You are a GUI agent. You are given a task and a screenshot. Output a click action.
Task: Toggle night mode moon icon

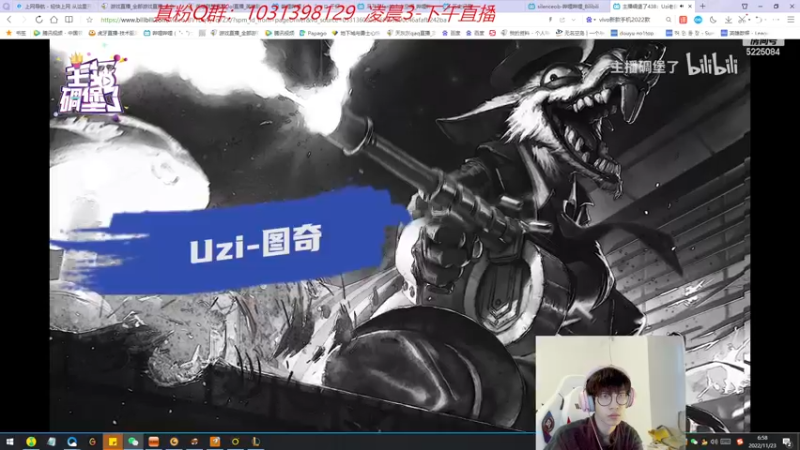(x=713, y=20)
